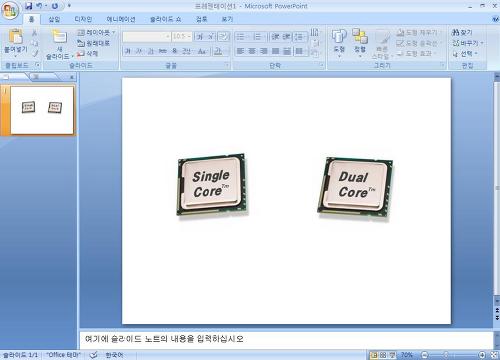This screenshot has width=500, height=360.
Task: Click the Find binoculars icon
Action: pos(455,32)
